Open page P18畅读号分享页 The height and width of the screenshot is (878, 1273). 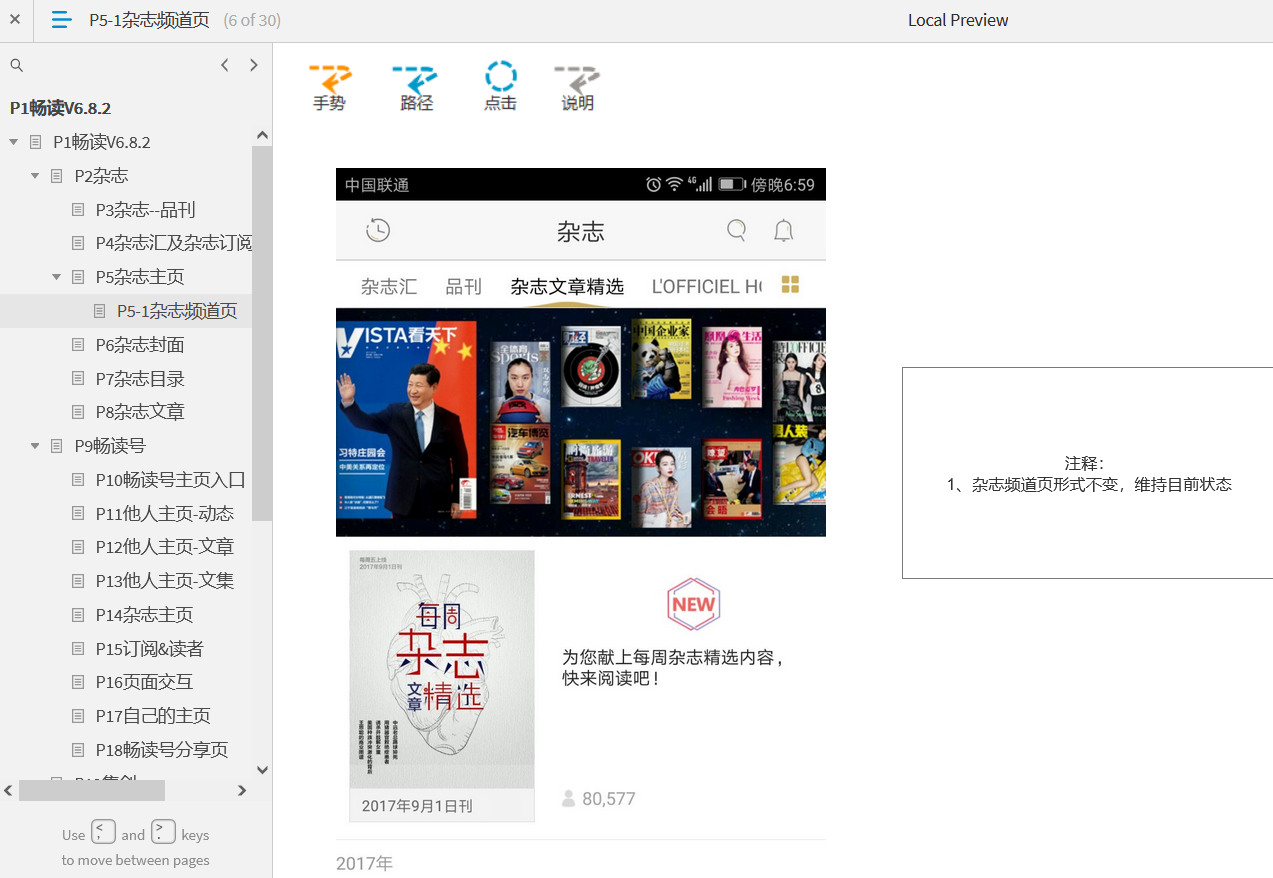coord(162,750)
